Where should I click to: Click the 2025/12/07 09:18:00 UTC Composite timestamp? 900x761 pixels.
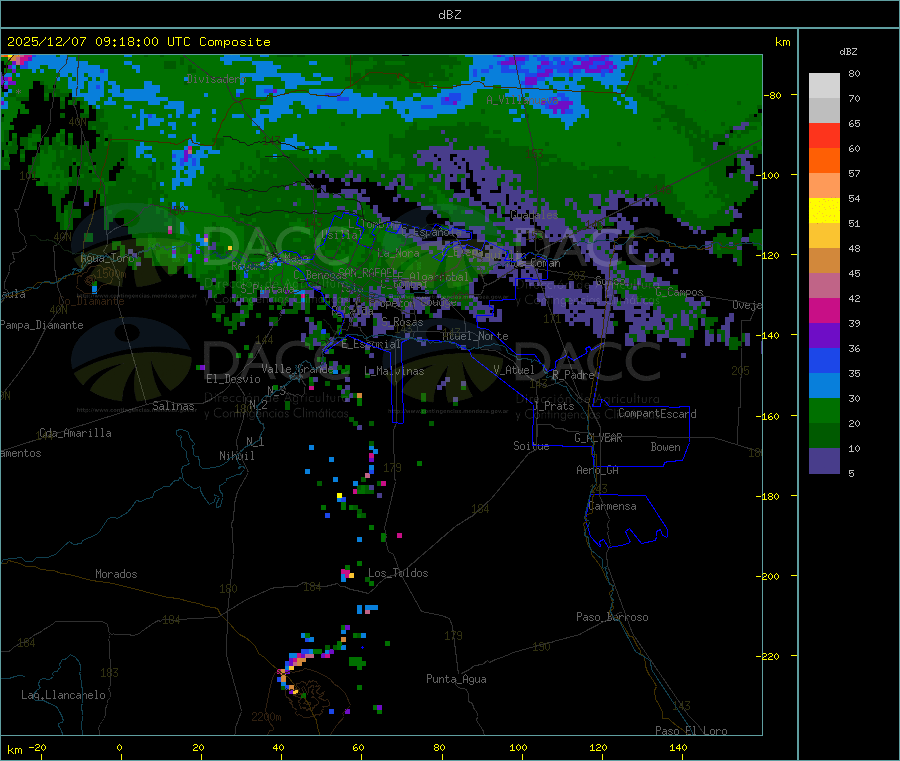tap(138, 42)
